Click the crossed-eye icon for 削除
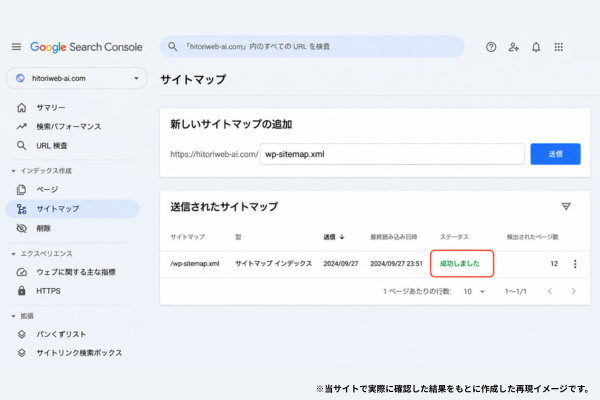Viewport: 600px width, 400px height. point(21,229)
